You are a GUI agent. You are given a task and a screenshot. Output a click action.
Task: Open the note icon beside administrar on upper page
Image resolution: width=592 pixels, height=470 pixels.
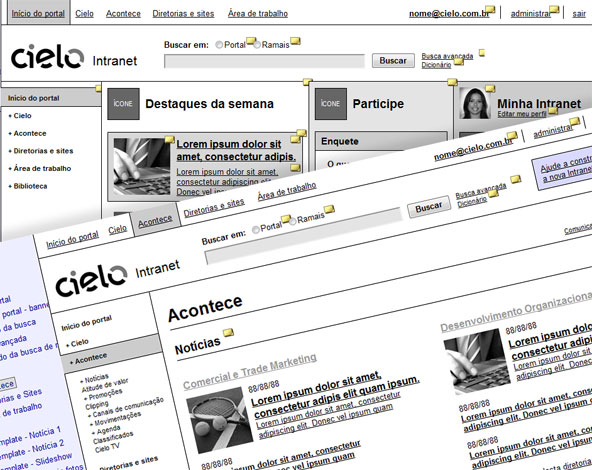pyautogui.click(x=554, y=9)
